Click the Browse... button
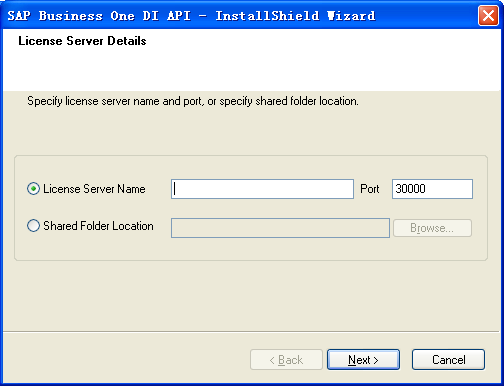This screenshot has width=504, height=386. [x=432, y=228]
